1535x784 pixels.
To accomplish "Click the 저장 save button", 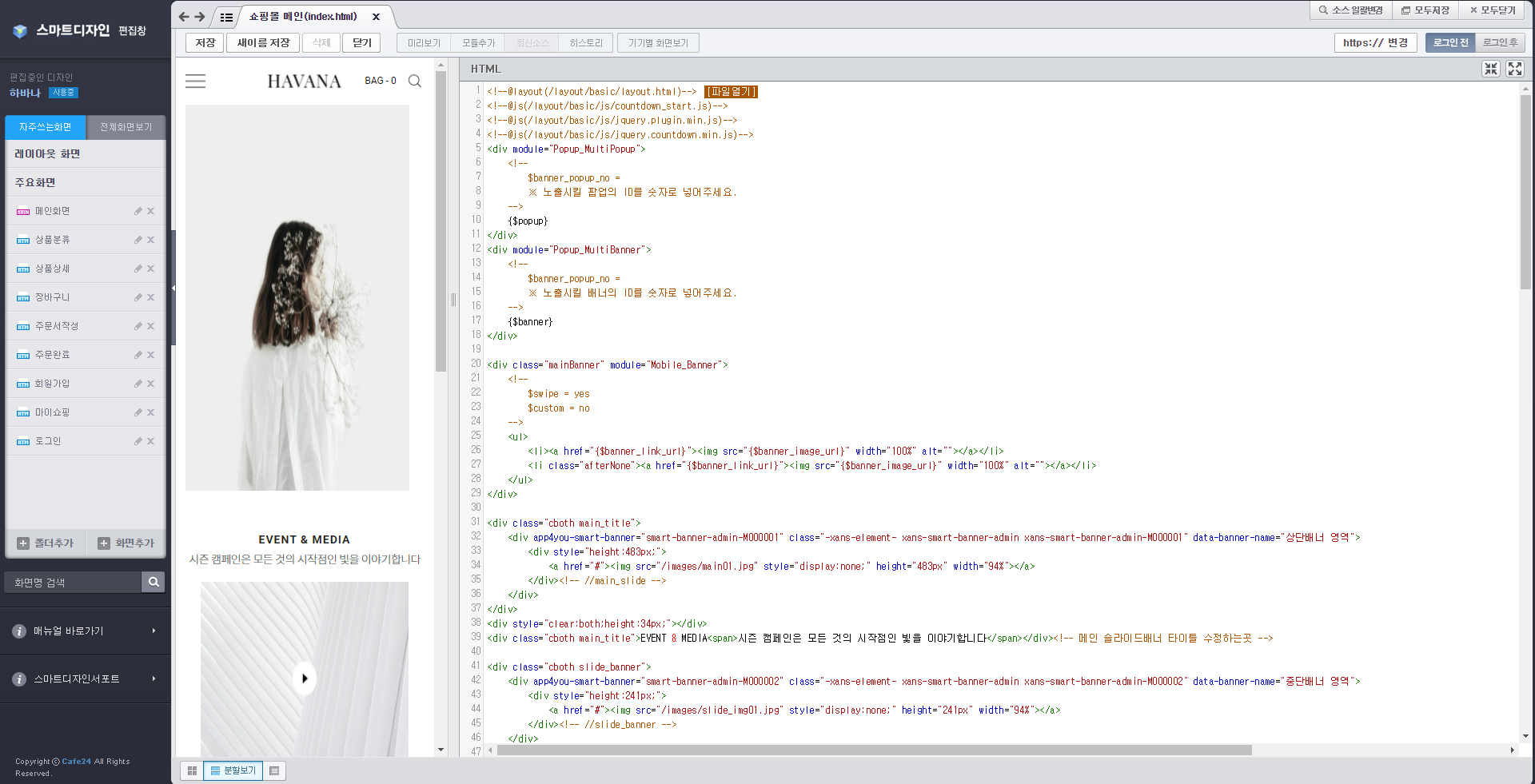I will pos(205,42).
